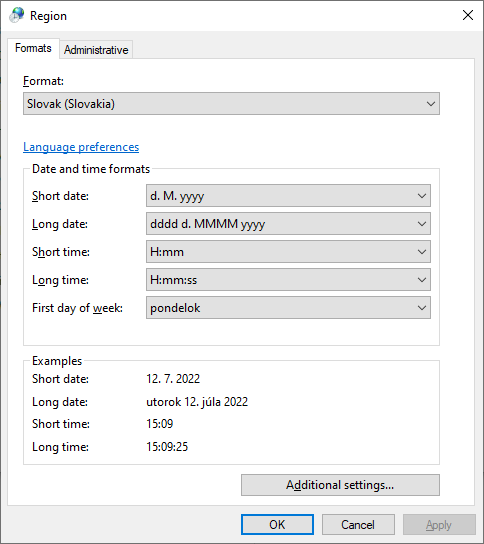Viewport: 484px width, 544px height.
Task: Click the Additional settings button
Action: (x=340, y=485)
